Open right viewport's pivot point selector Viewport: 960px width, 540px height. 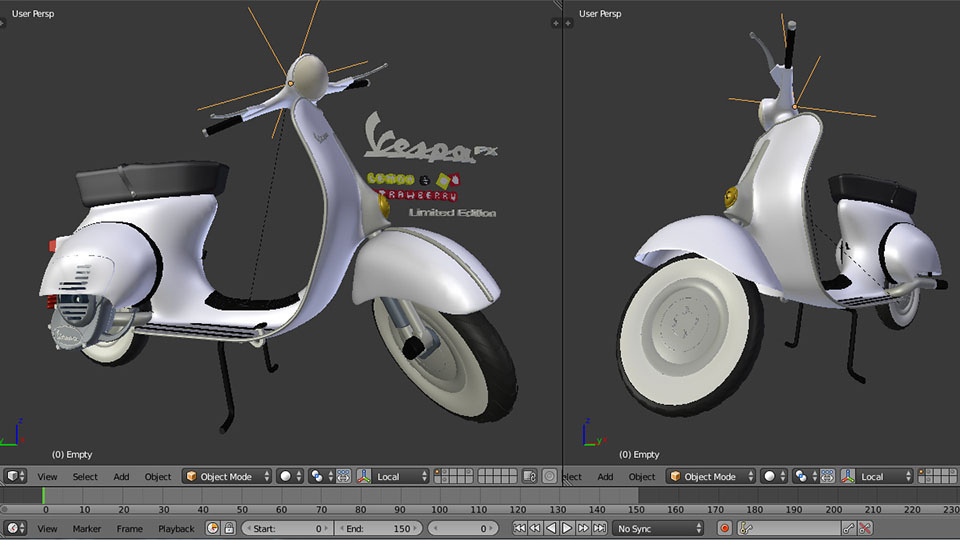(806, 476)
